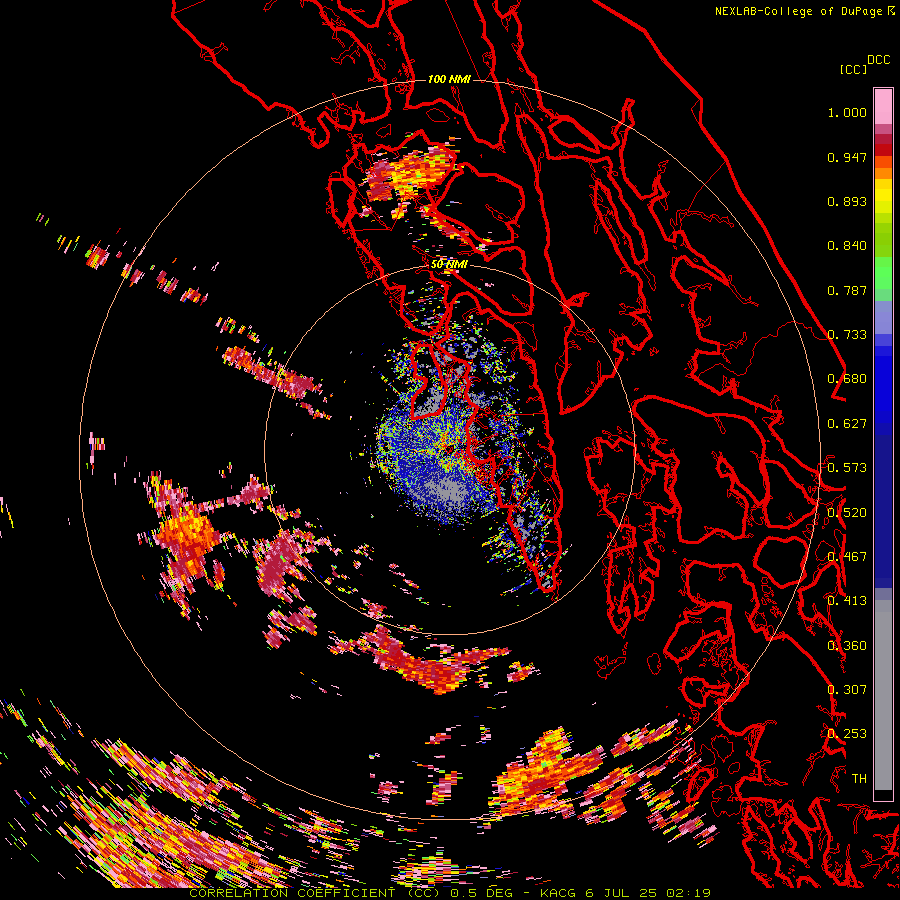Pick the large gray segment of color bar
The height and width of the screenshot is (900, 900).
point(883,695)
